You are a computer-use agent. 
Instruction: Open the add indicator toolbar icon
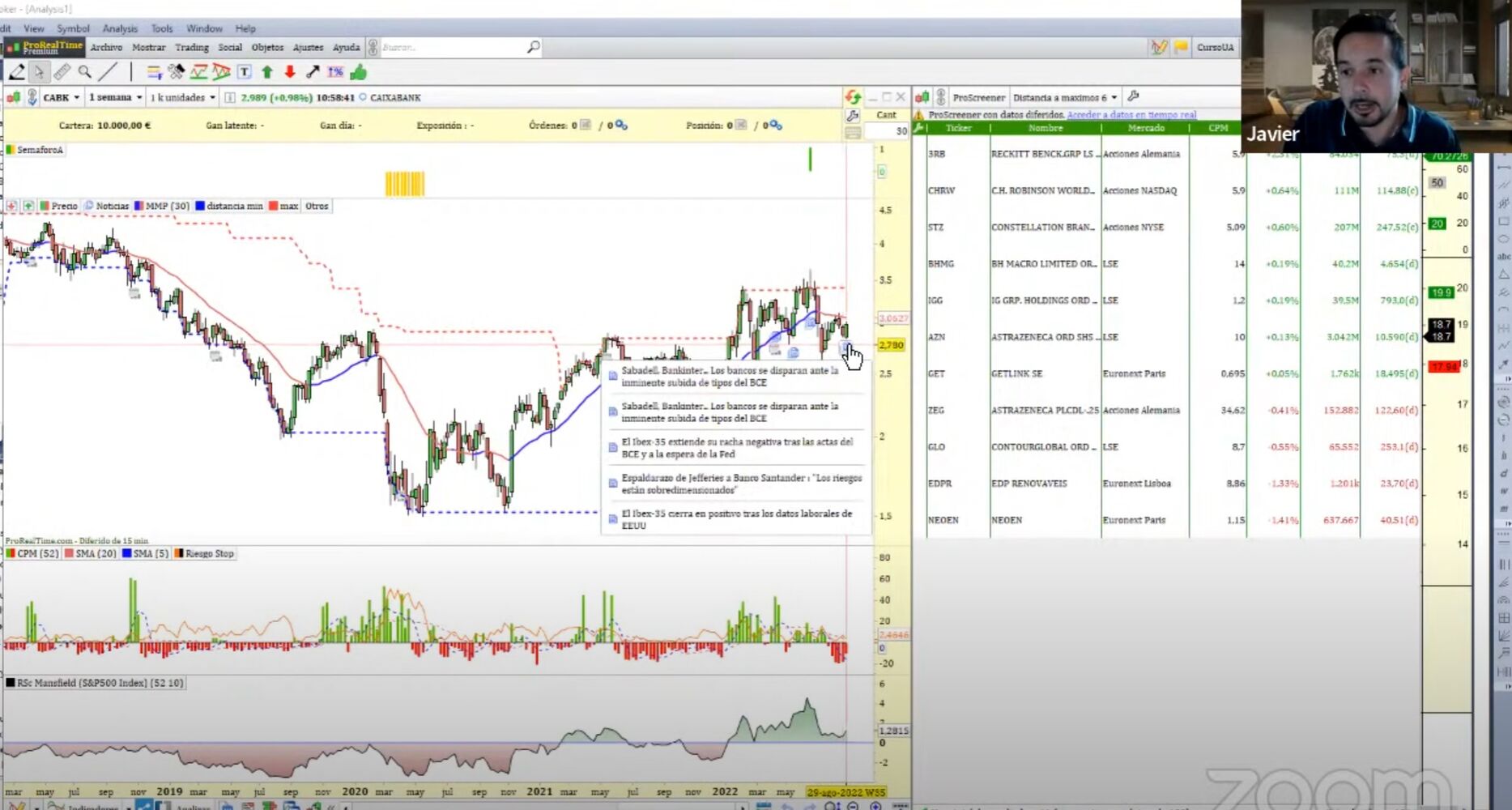[x=154, y=73]
